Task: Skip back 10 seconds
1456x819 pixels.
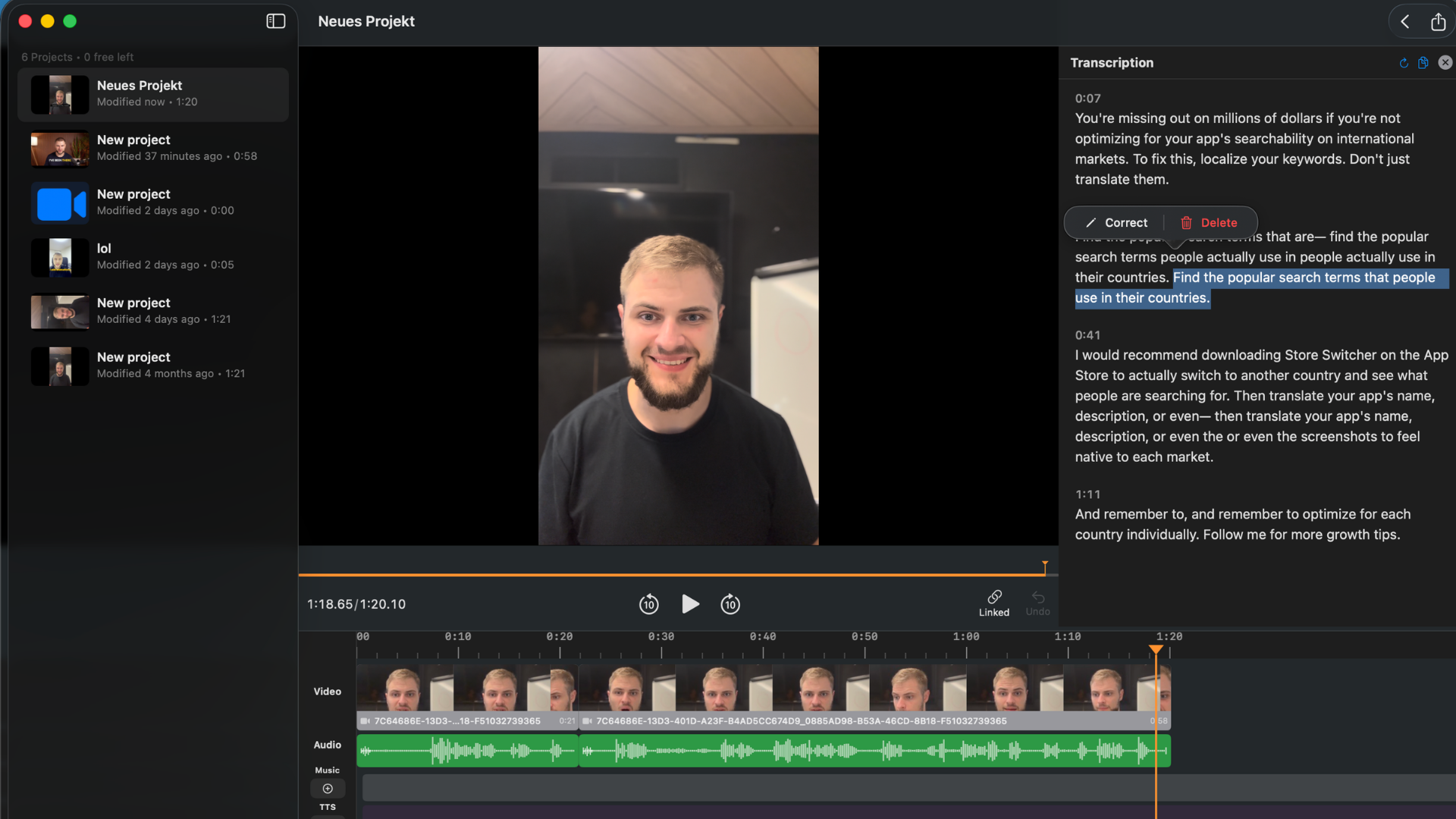Action: 648,604
